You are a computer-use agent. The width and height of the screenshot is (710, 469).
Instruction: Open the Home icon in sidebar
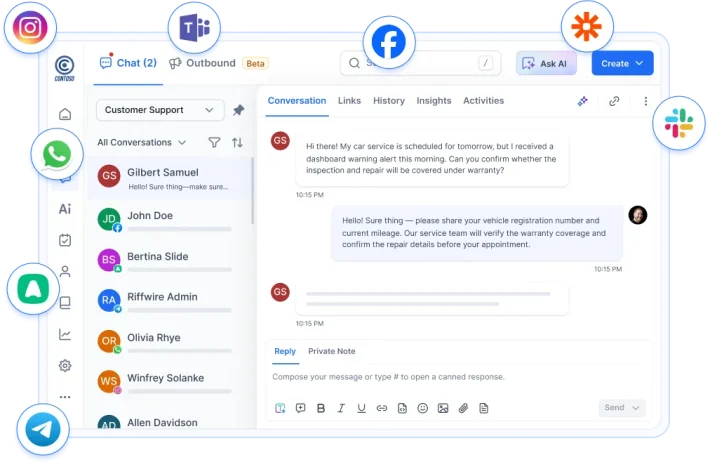coord(65,114)
